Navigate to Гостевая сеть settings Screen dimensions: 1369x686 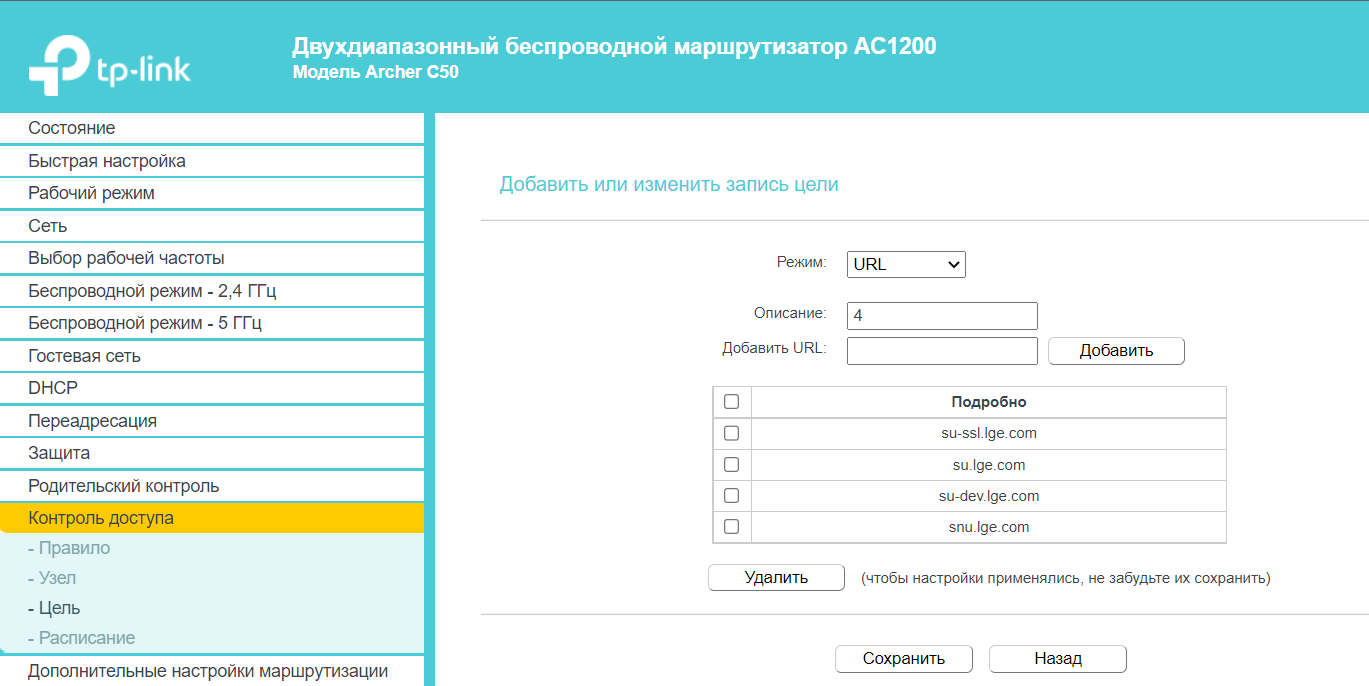pyautogui.click(x=85, y=356)
